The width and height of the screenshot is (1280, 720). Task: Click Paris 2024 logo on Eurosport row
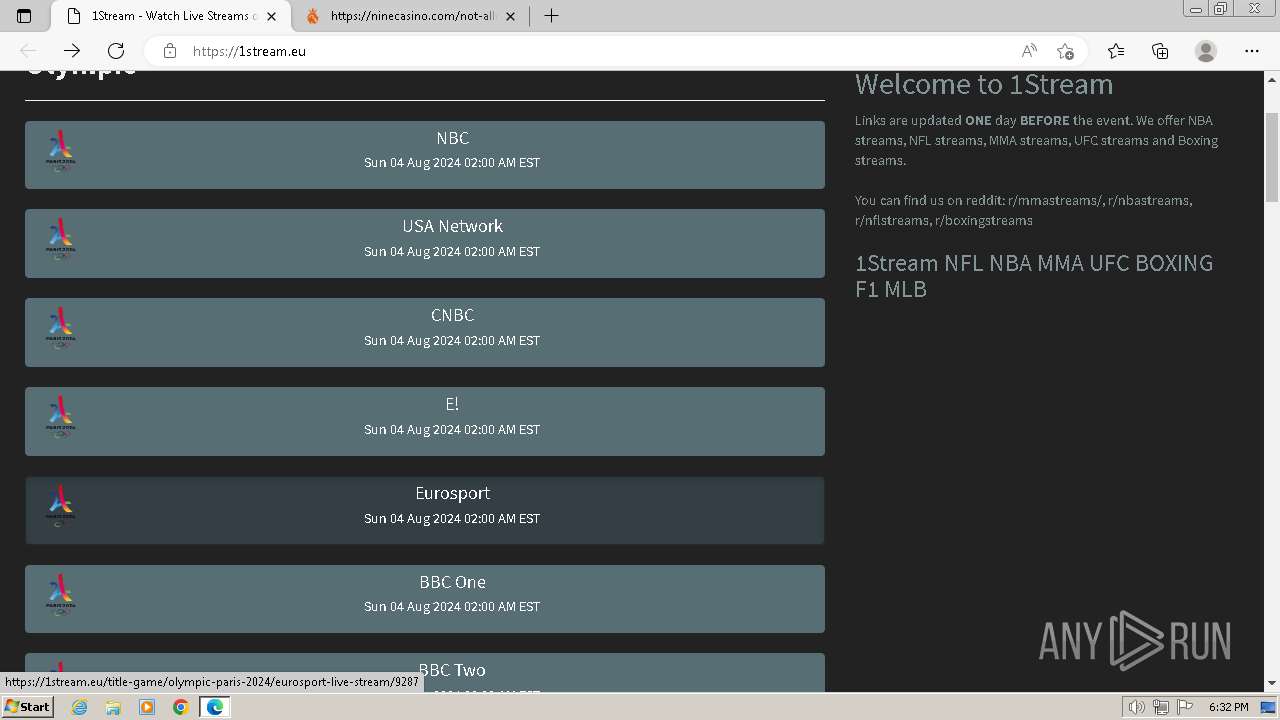60,507
